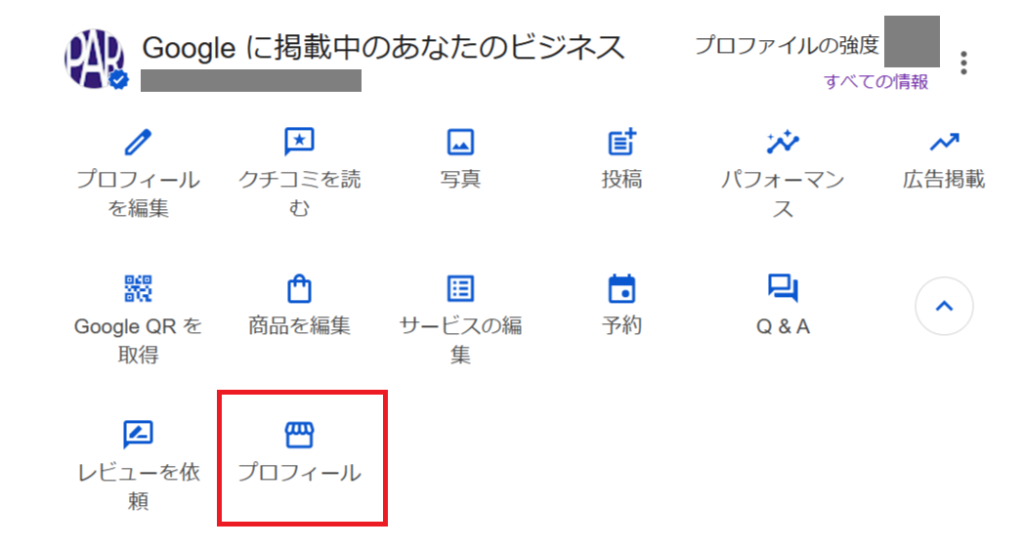This screenshot has height=548, width=1024.
Task: Click the 投稿 add post icon
Action: [622, 143]
